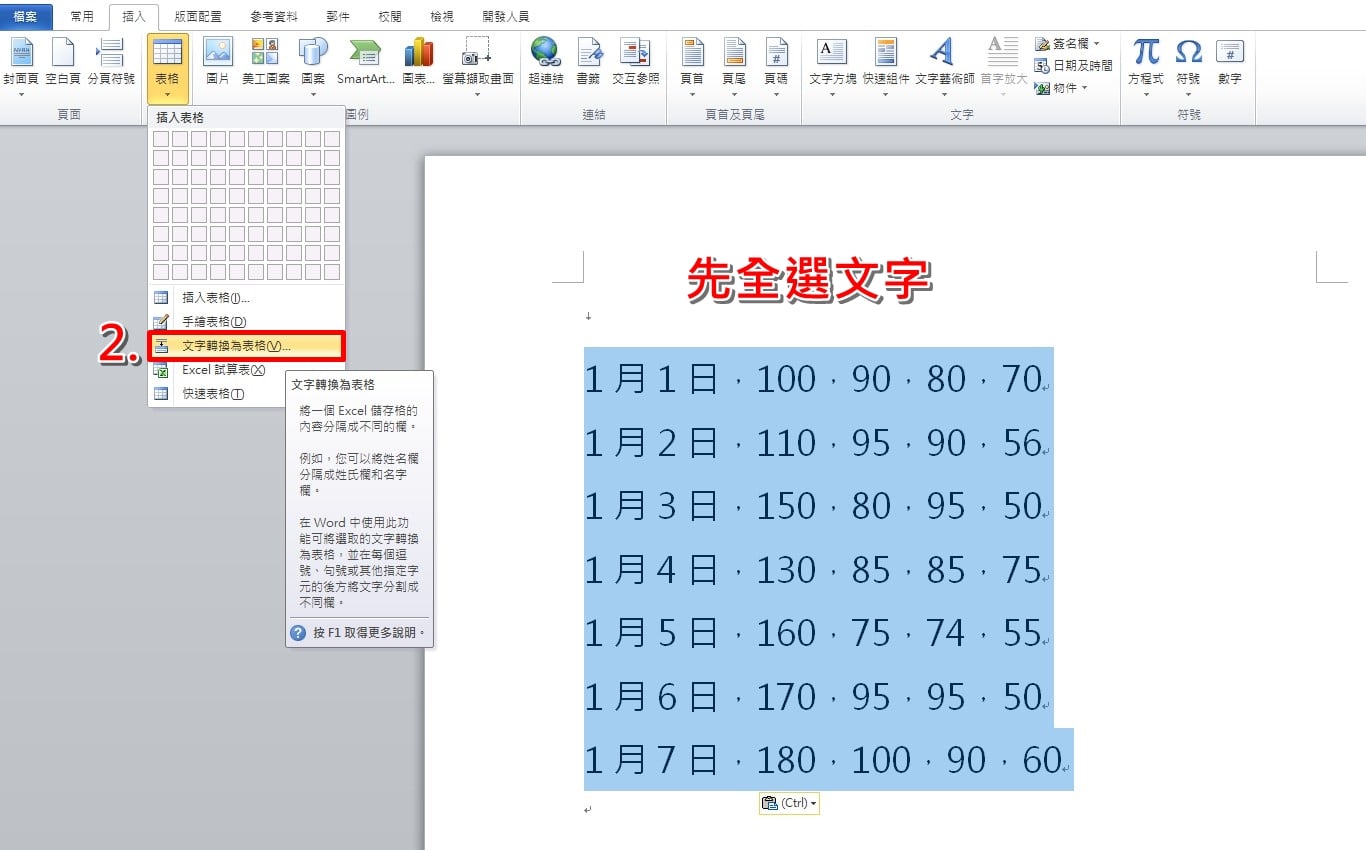Expand the 頁首 header dropdown
This screenshot has height=850, width=1366.
pyautogui.click(x=692, y=95)
